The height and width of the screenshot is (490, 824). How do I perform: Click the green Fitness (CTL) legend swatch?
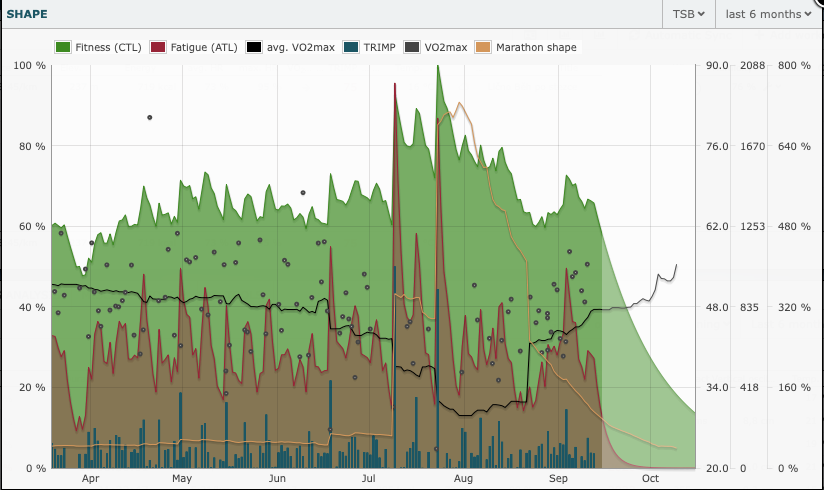click(63, 47)
